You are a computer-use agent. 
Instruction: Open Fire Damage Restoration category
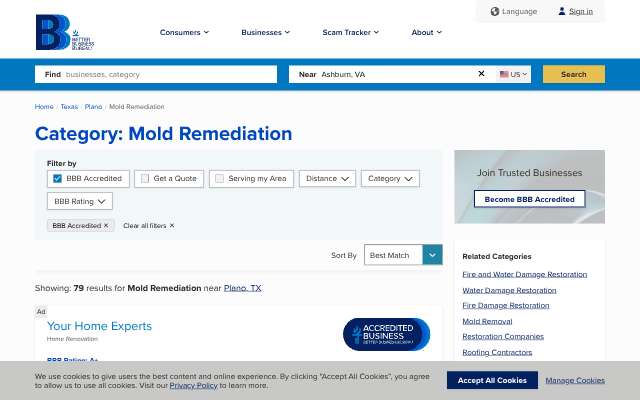tap(506, 305)
